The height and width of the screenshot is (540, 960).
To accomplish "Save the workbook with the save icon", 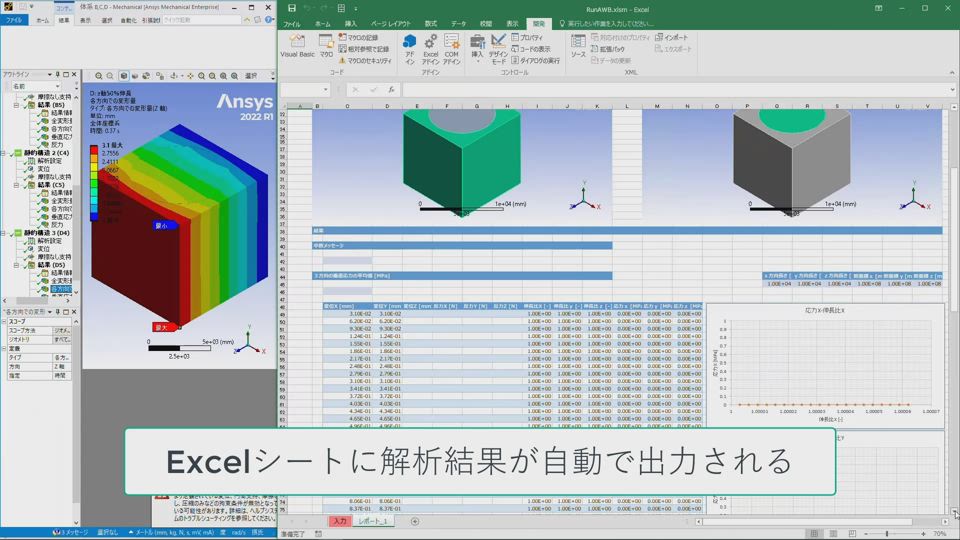I will point(291,8).
